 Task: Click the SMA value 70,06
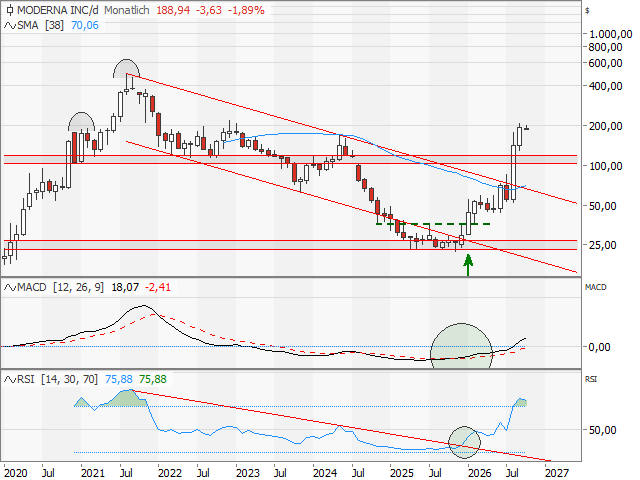click(85, 25)
